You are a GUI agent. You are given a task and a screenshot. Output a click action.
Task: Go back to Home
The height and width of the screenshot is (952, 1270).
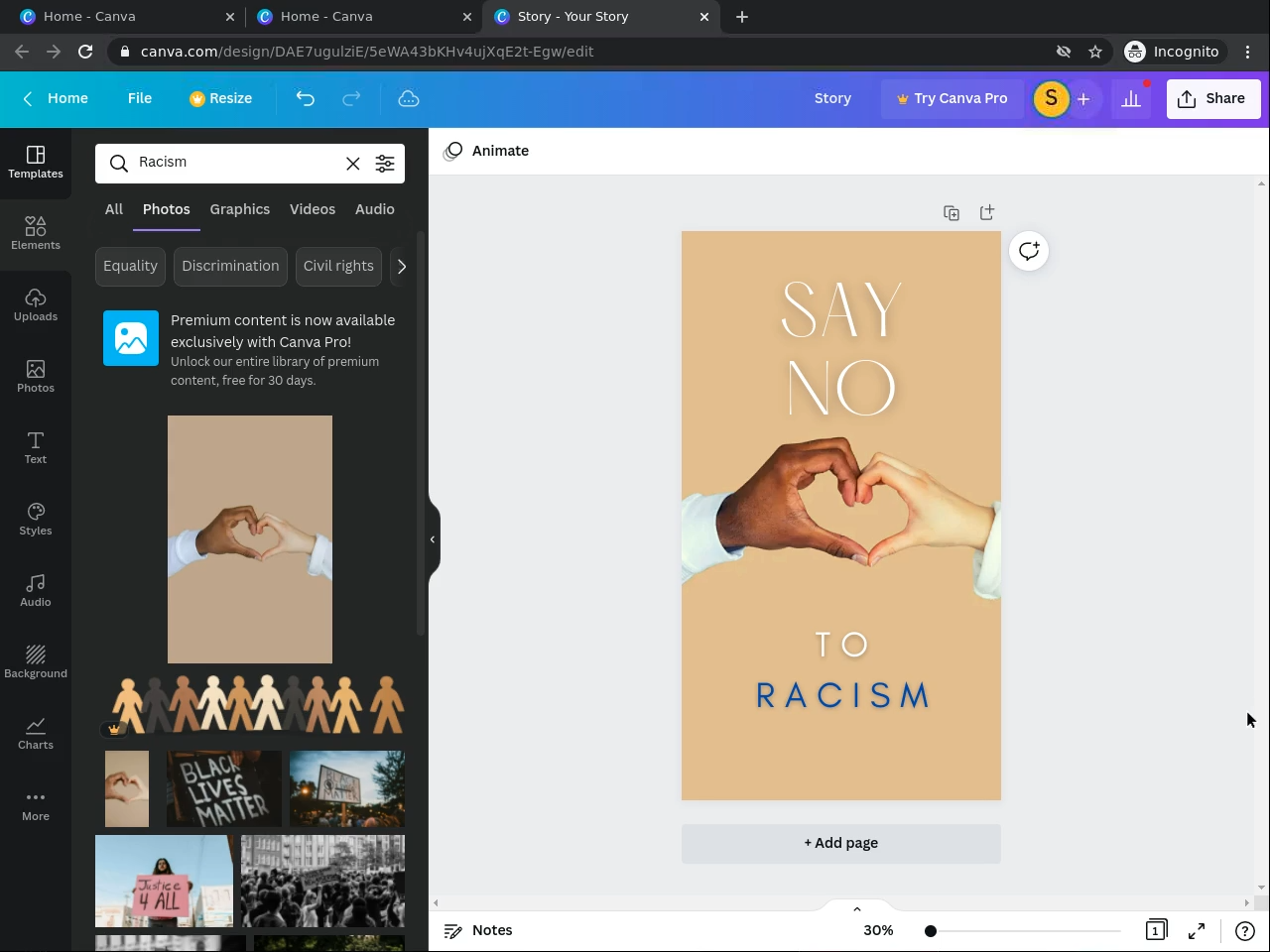[x=56, y=98]
